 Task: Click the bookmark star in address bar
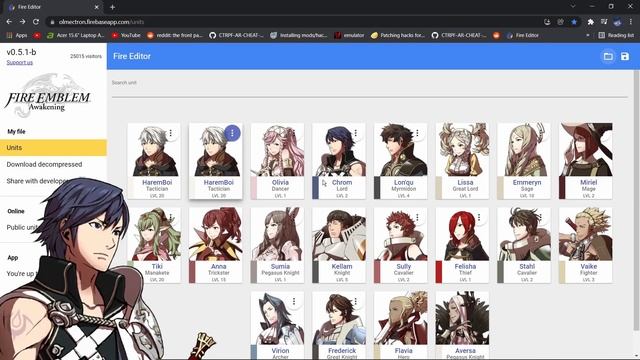click(x=574, y=22)
